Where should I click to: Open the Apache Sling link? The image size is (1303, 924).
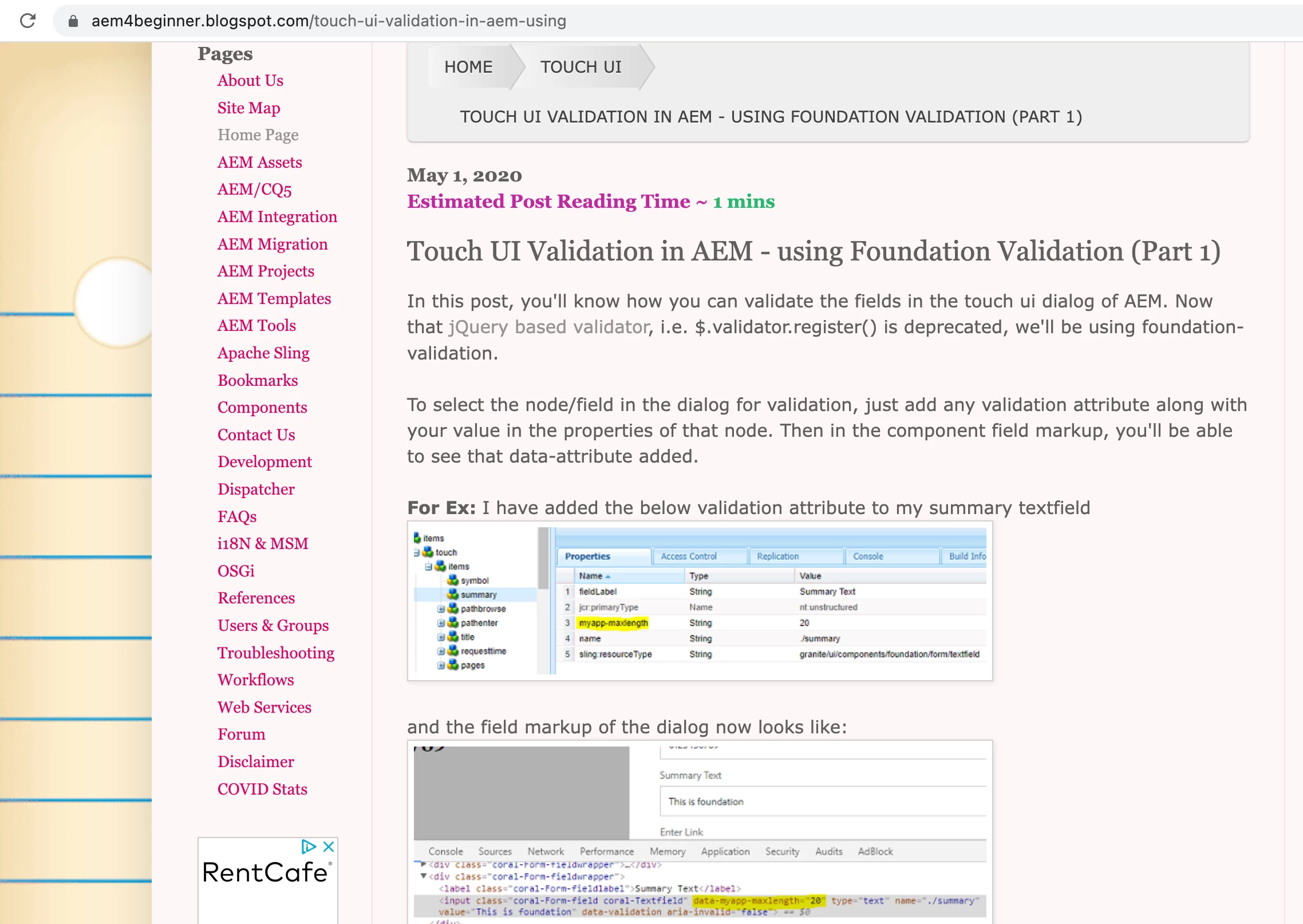[263, 353]
